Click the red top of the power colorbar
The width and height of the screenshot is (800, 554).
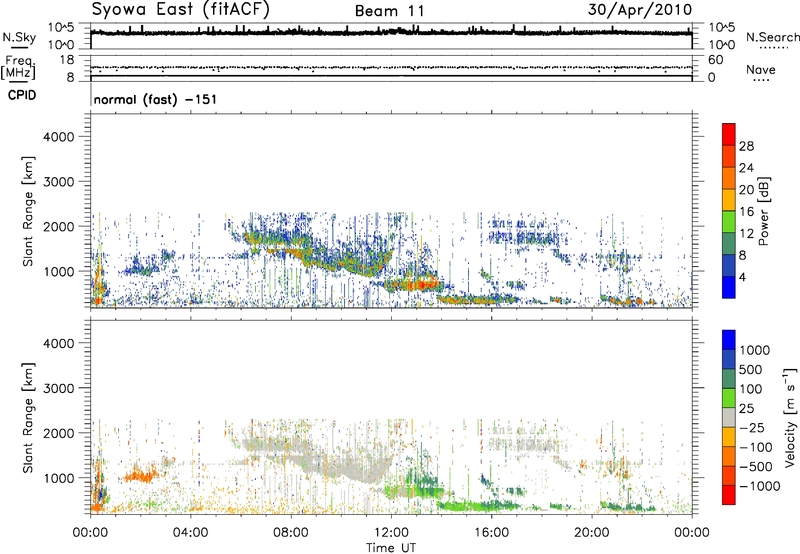coord(729,133)
